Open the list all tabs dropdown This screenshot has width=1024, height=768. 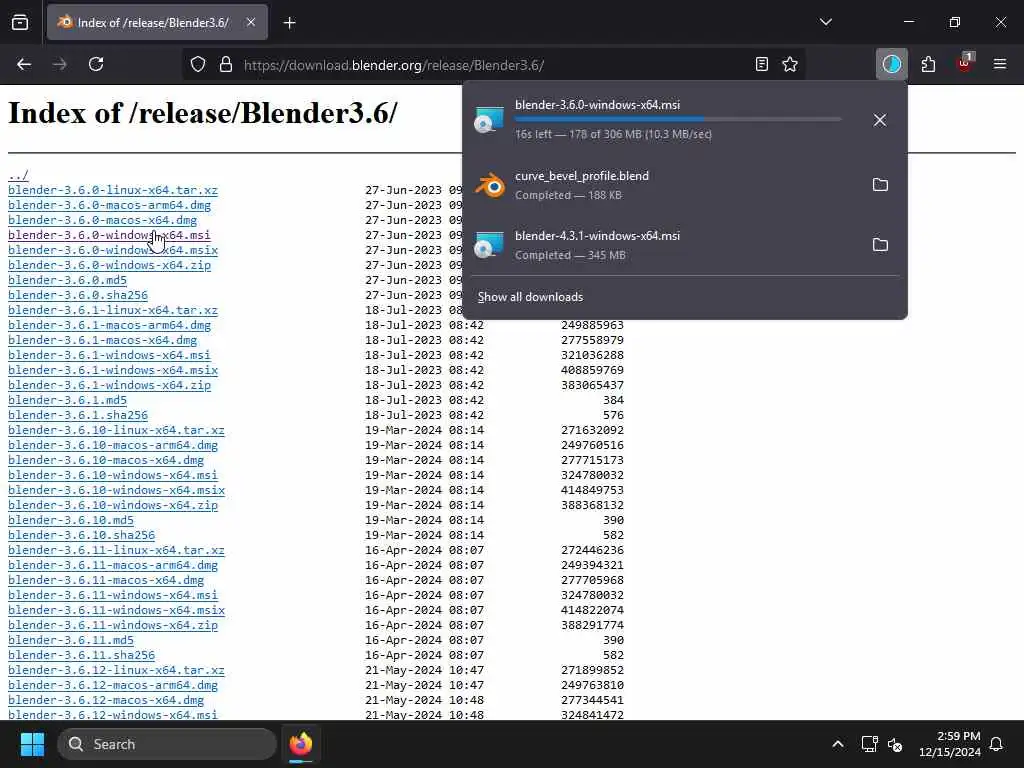pos(825,22)
